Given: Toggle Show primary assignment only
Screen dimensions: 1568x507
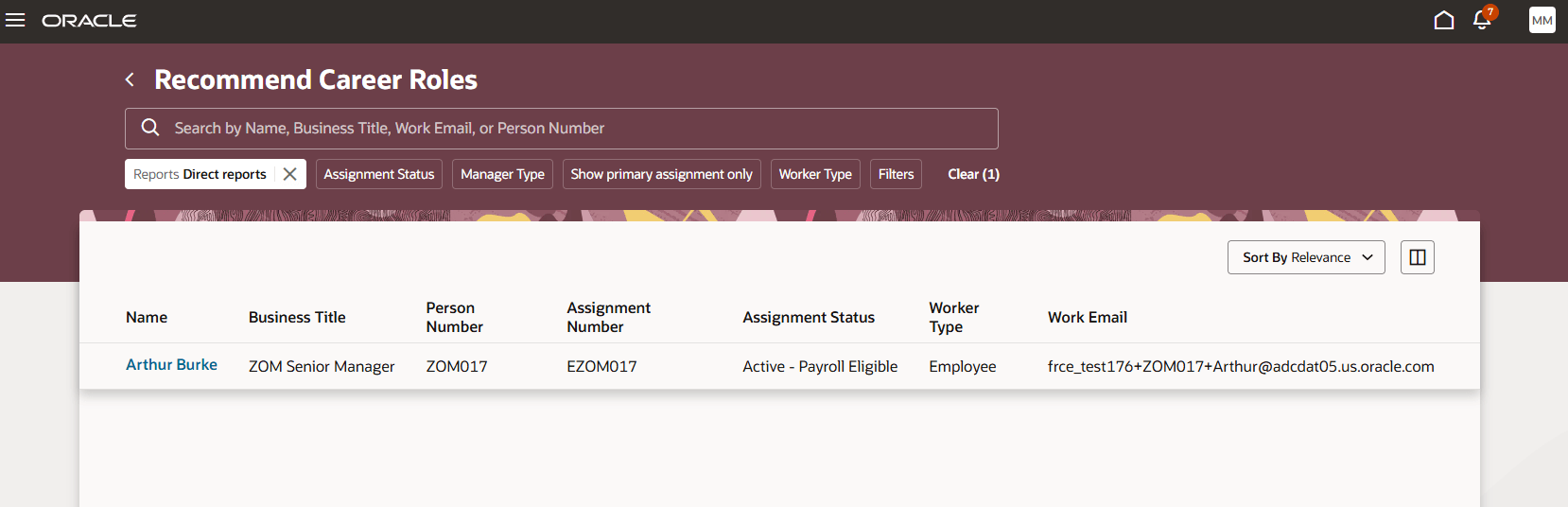Looking at the screenshot, I should [662, 174].
